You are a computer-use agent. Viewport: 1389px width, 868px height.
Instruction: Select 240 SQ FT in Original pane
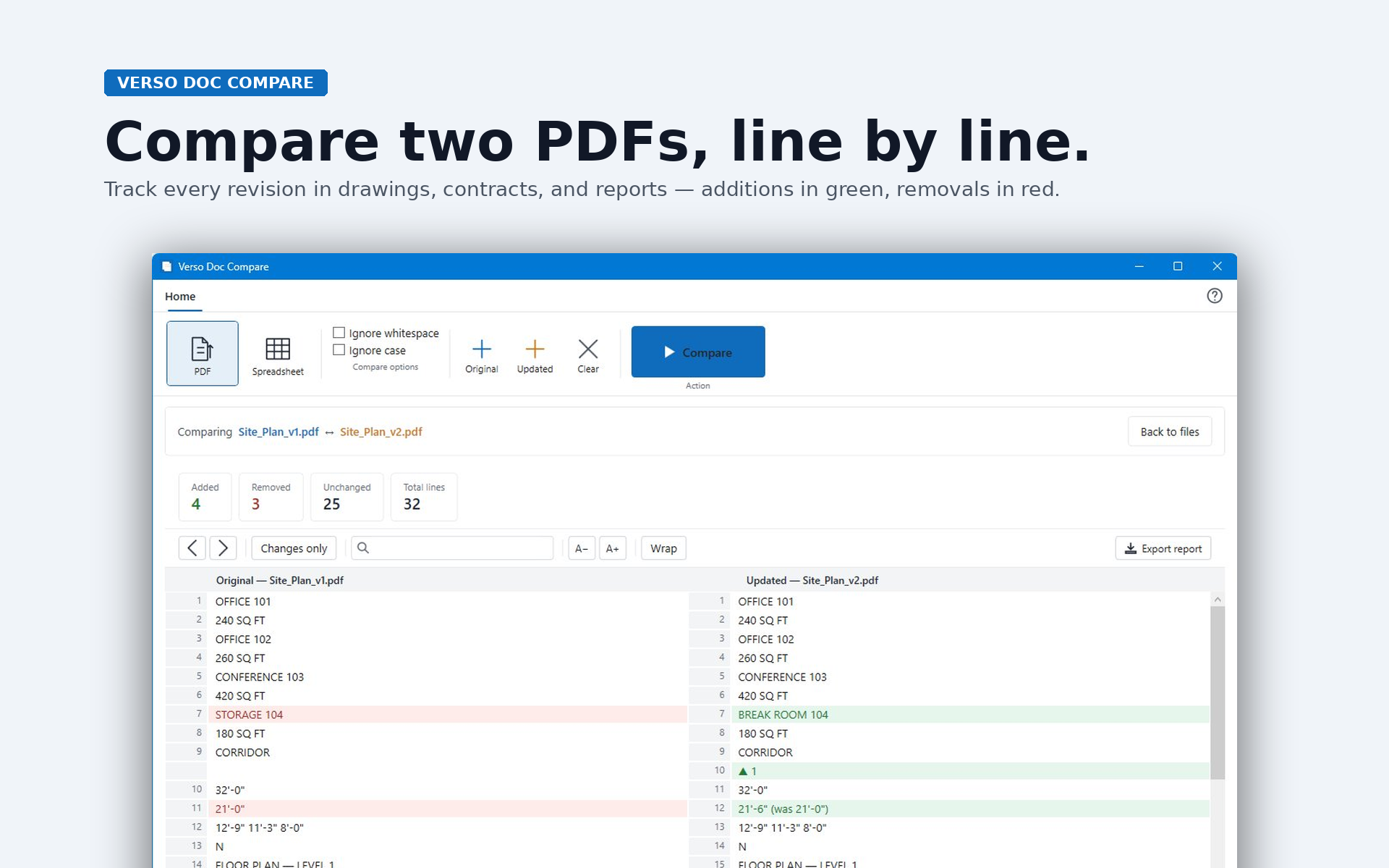click(x=448, y=621)
